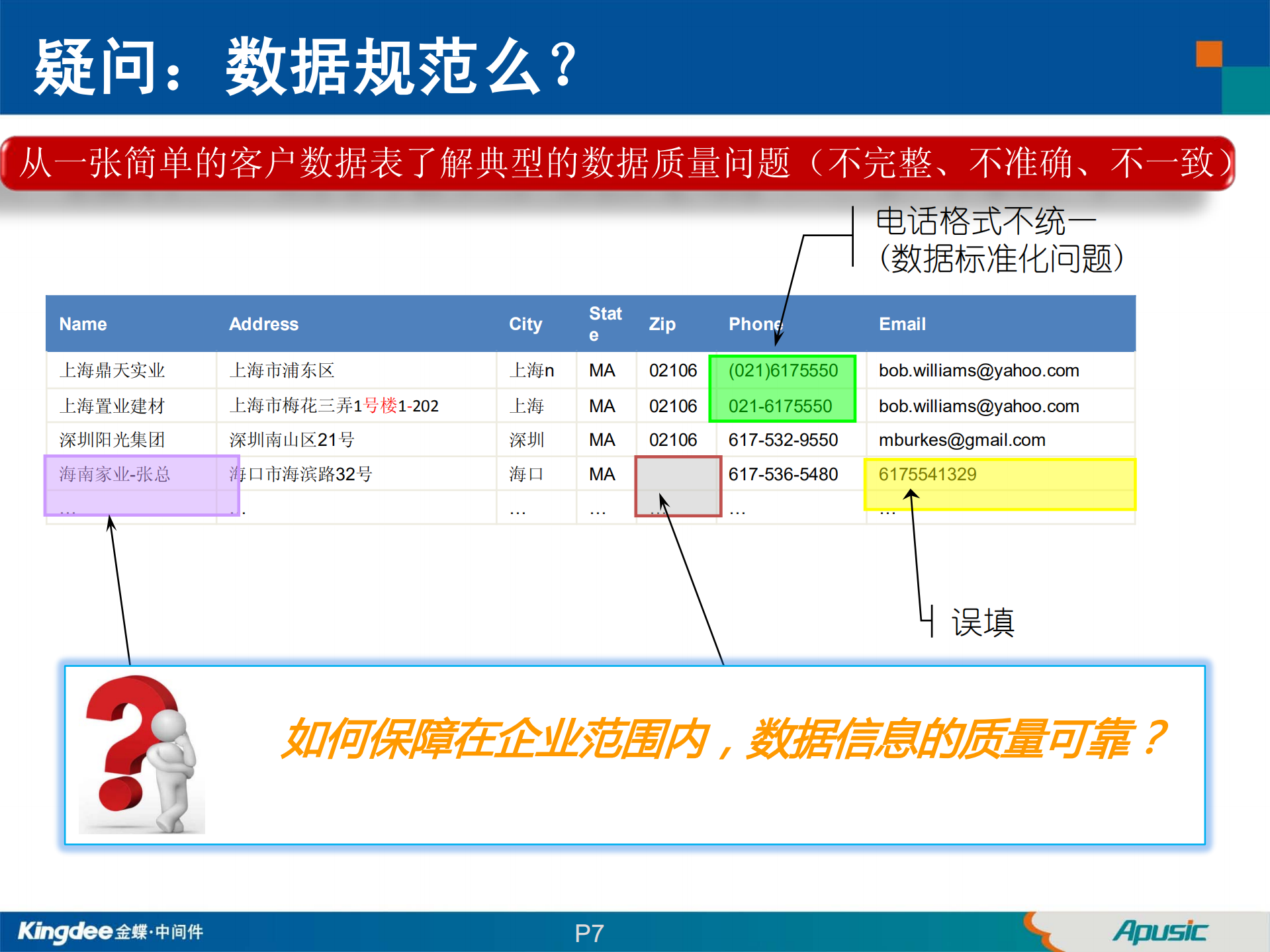This screenshot has width=1270, height=952.
Task: Click the 电话格式不统一 annotation label
Action: click(986, 220)
